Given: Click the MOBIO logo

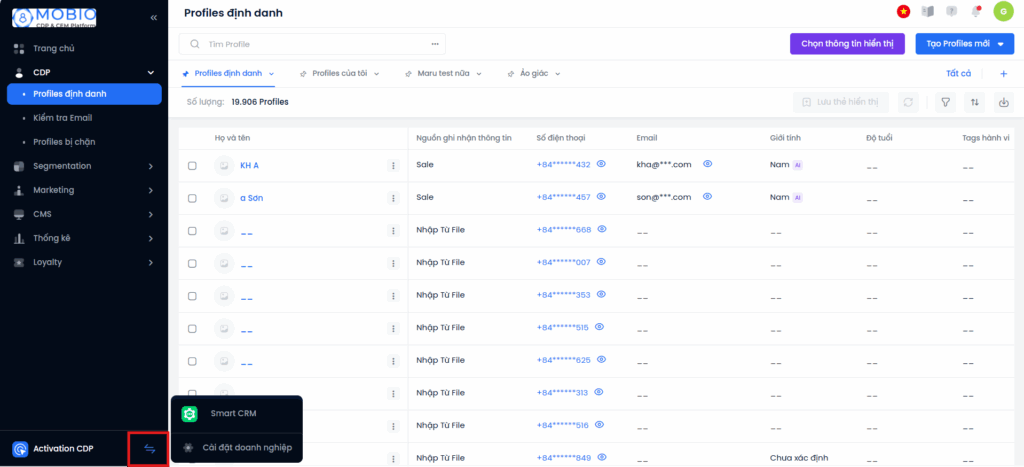Looking at the screenshot, I should [x=54, y=18].
